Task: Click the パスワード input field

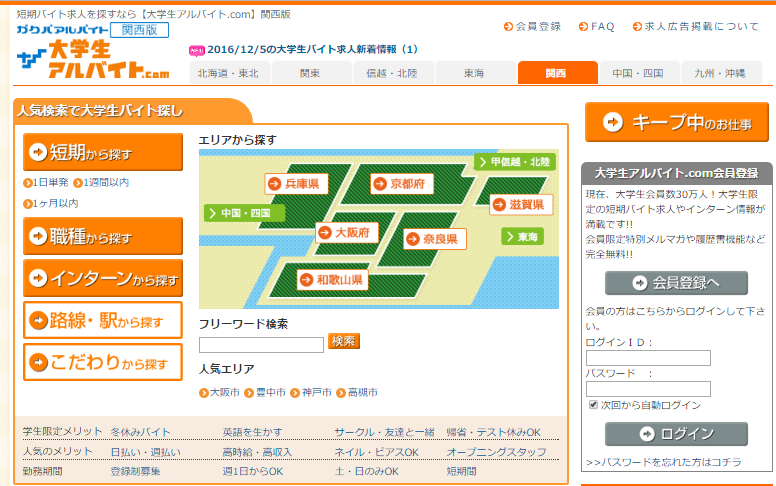Action: (x=648, y=389)
